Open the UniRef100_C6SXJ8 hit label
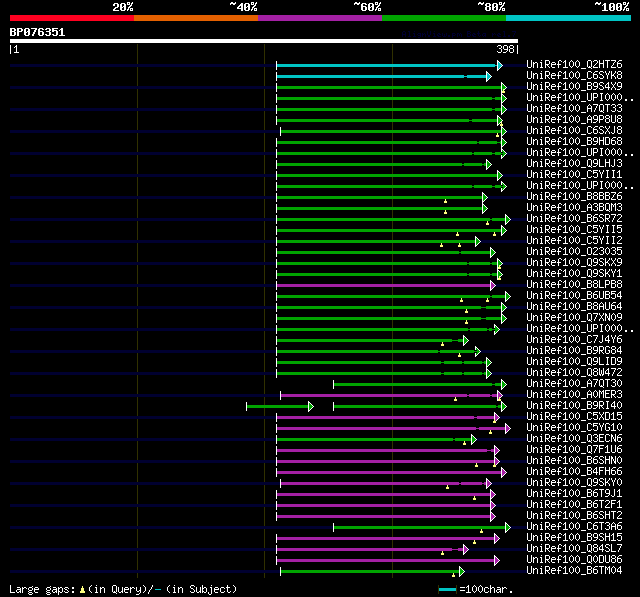Screen dimensions: 640x597 click(x=574, y=130)
